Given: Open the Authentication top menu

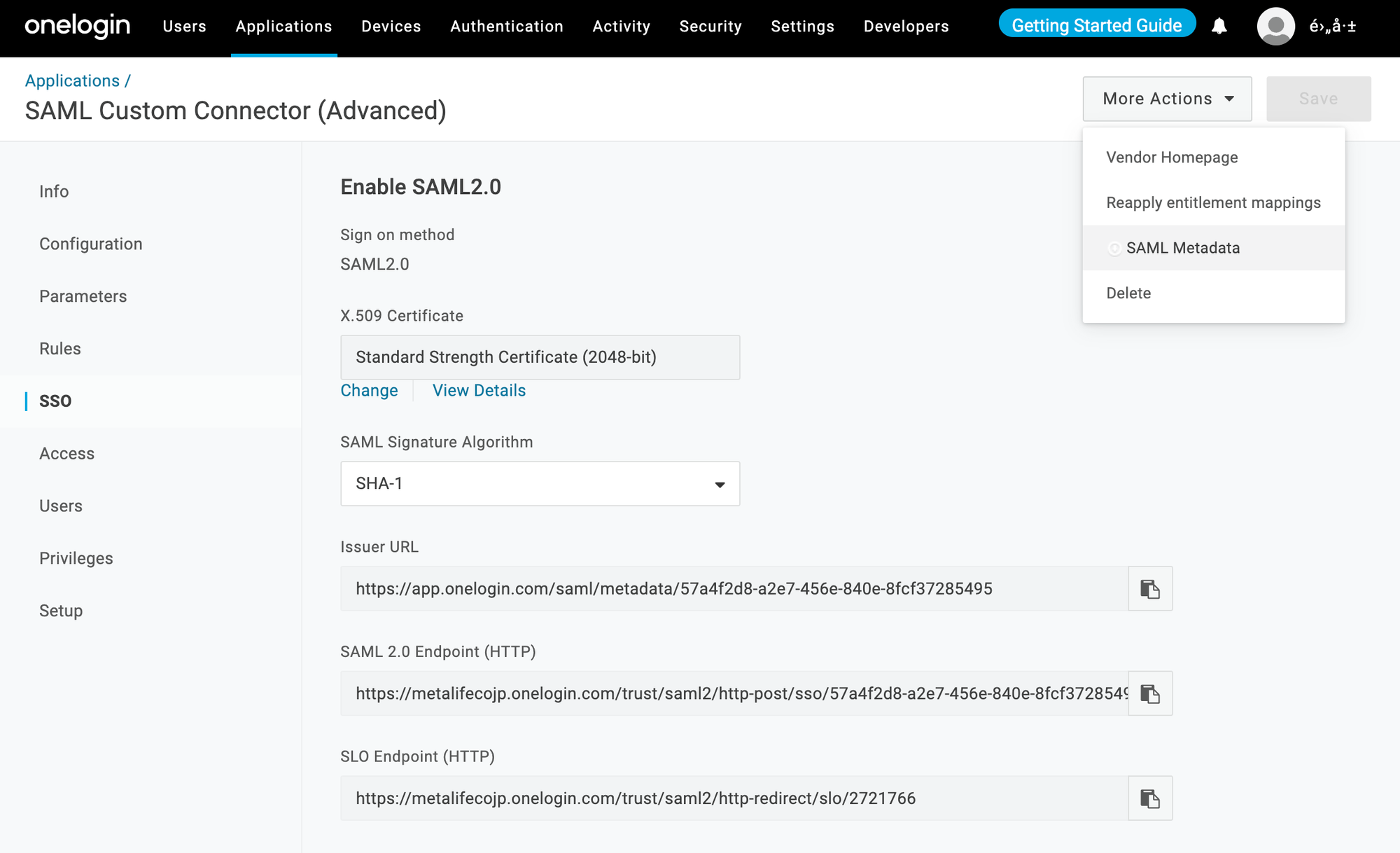Looking at the screenshot, I should tap(507, 27).
